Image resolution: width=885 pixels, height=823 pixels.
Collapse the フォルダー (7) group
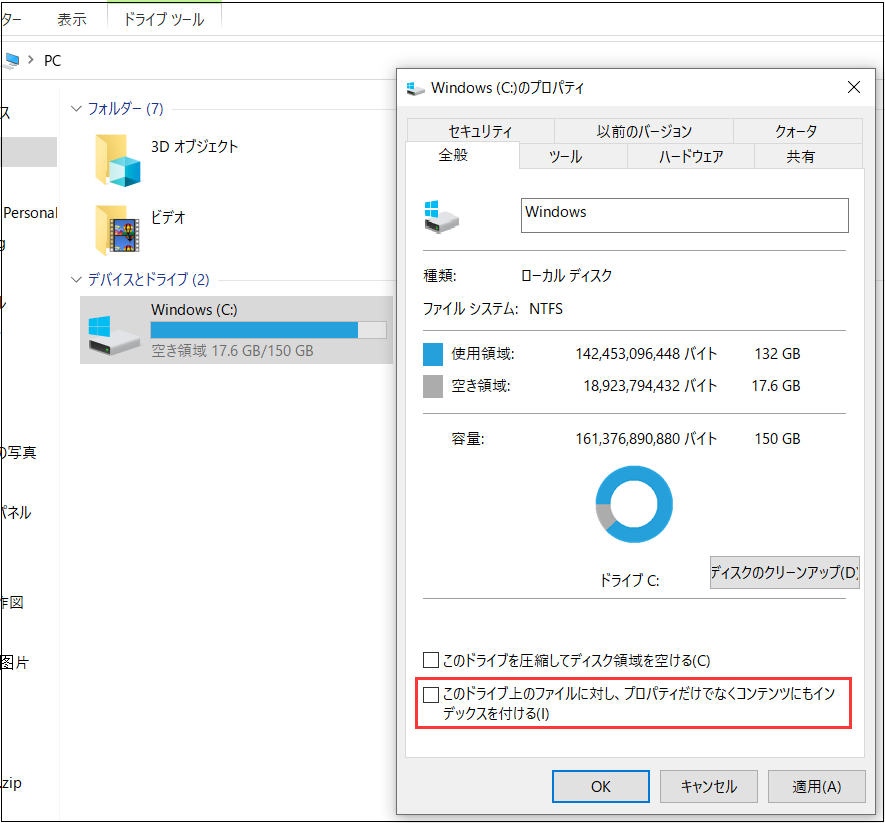[x=76, y=108]
